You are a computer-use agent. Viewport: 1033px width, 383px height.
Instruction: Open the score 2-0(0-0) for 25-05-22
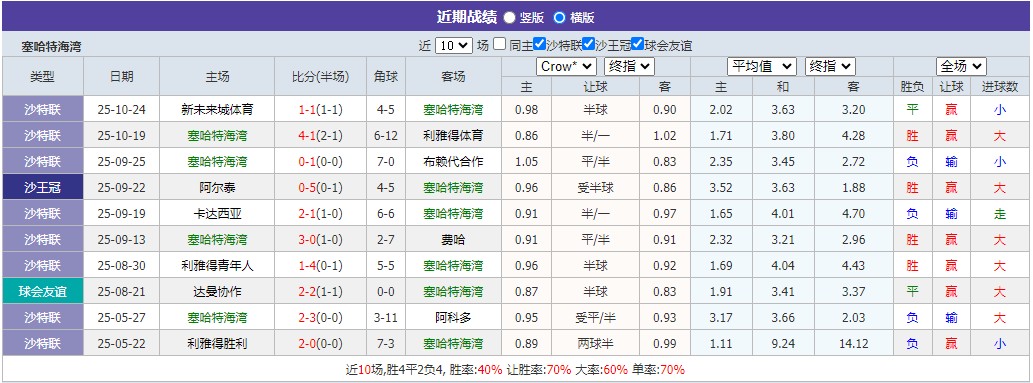click(x=320, y=343)
